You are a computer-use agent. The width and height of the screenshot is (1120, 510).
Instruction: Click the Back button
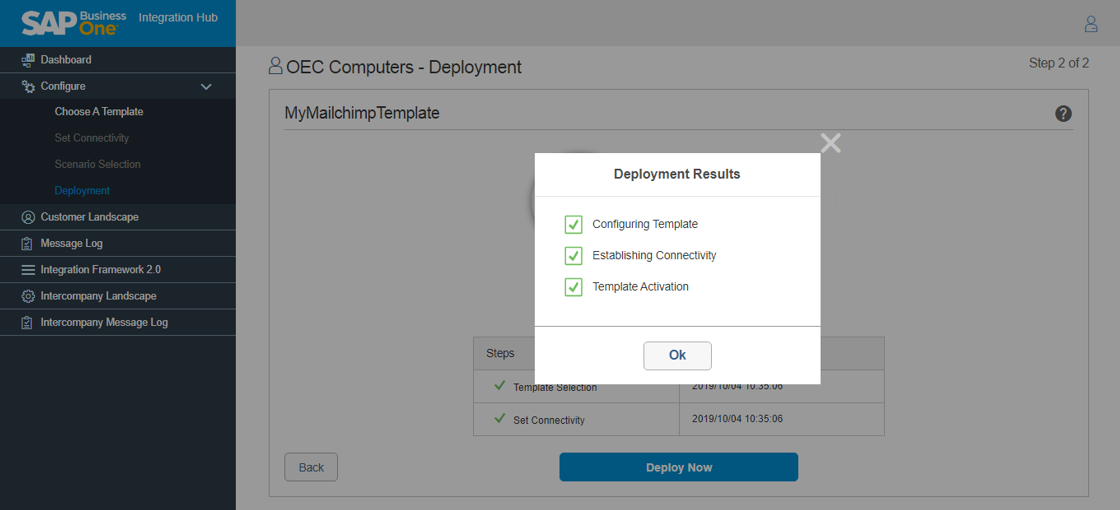click(311, 467)
